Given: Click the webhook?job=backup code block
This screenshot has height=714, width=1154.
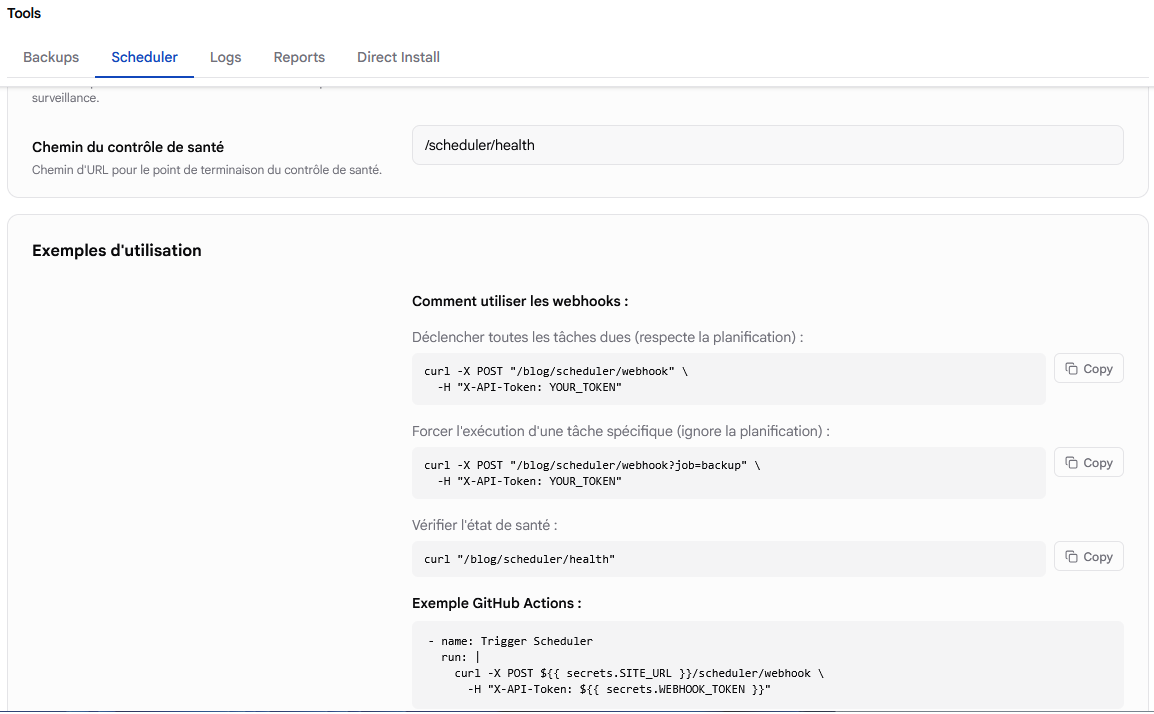Looking at the screenshot, I should [729, 473].
